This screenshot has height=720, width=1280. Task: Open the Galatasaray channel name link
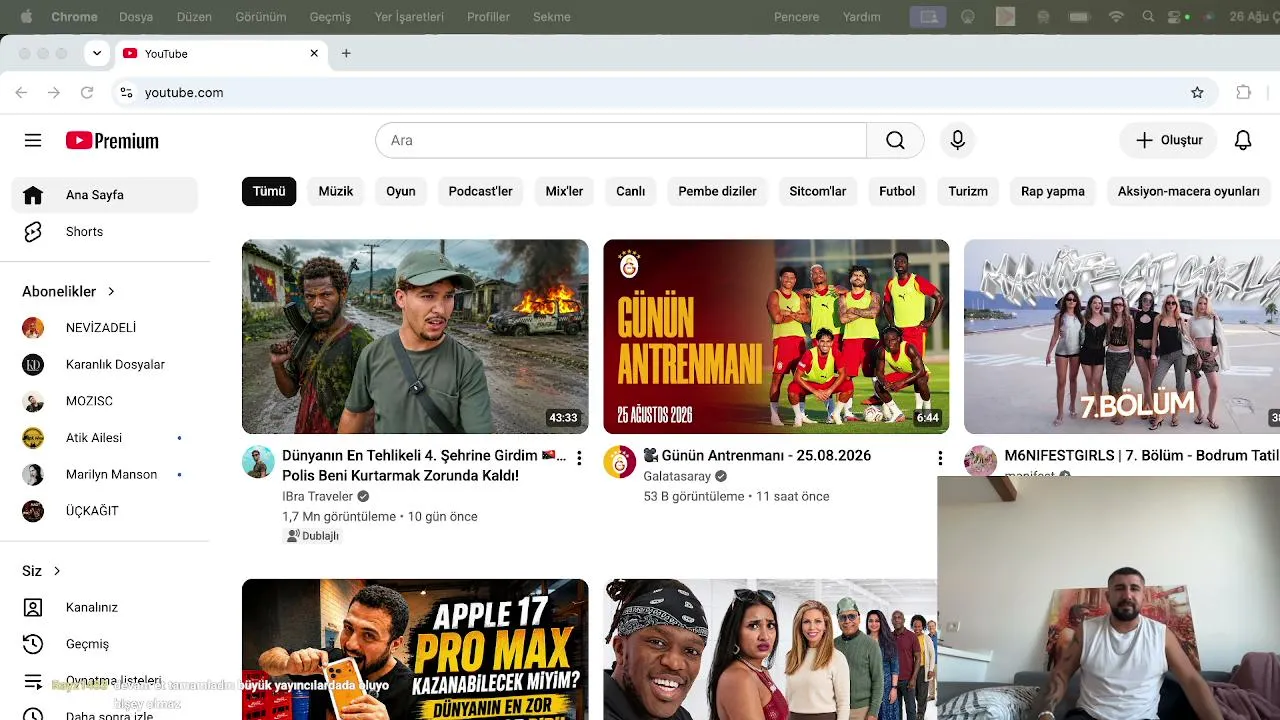point(677,476)
